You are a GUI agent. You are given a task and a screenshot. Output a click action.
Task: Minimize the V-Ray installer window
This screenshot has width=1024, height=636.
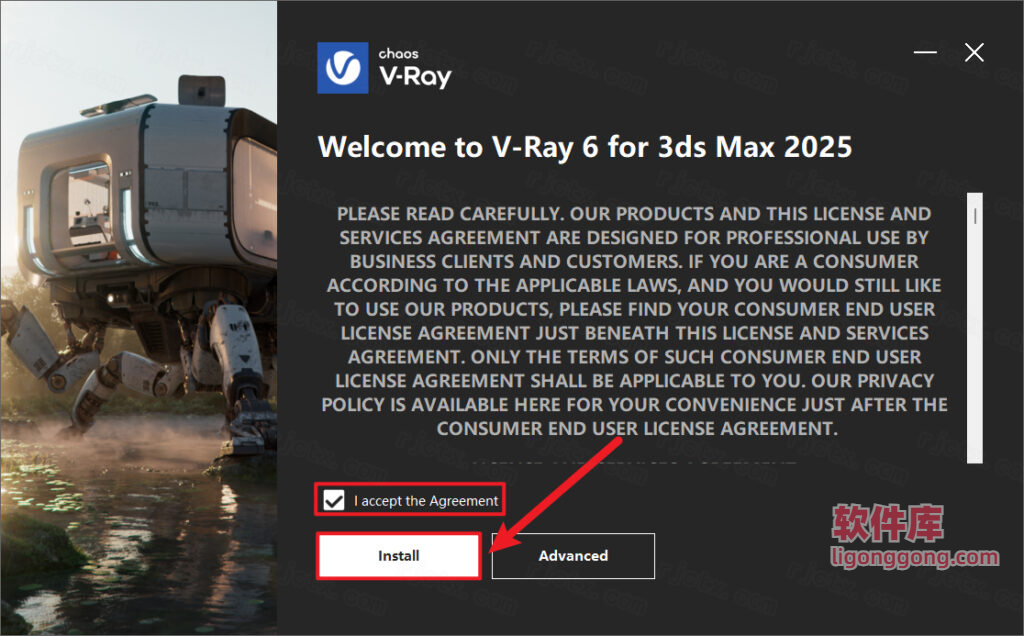pyautogui.click(x=925, y=52)
